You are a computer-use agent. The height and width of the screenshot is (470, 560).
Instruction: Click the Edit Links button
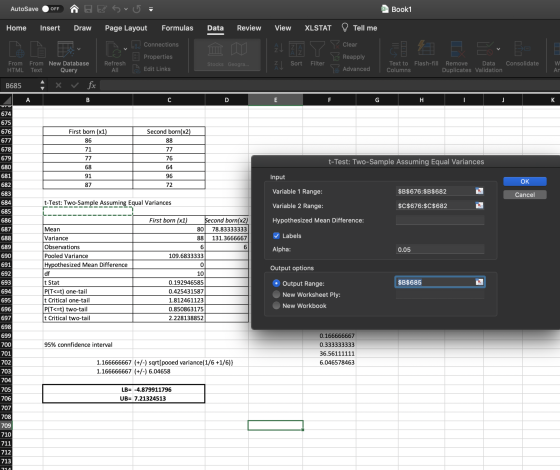click(x=151, y=69)
